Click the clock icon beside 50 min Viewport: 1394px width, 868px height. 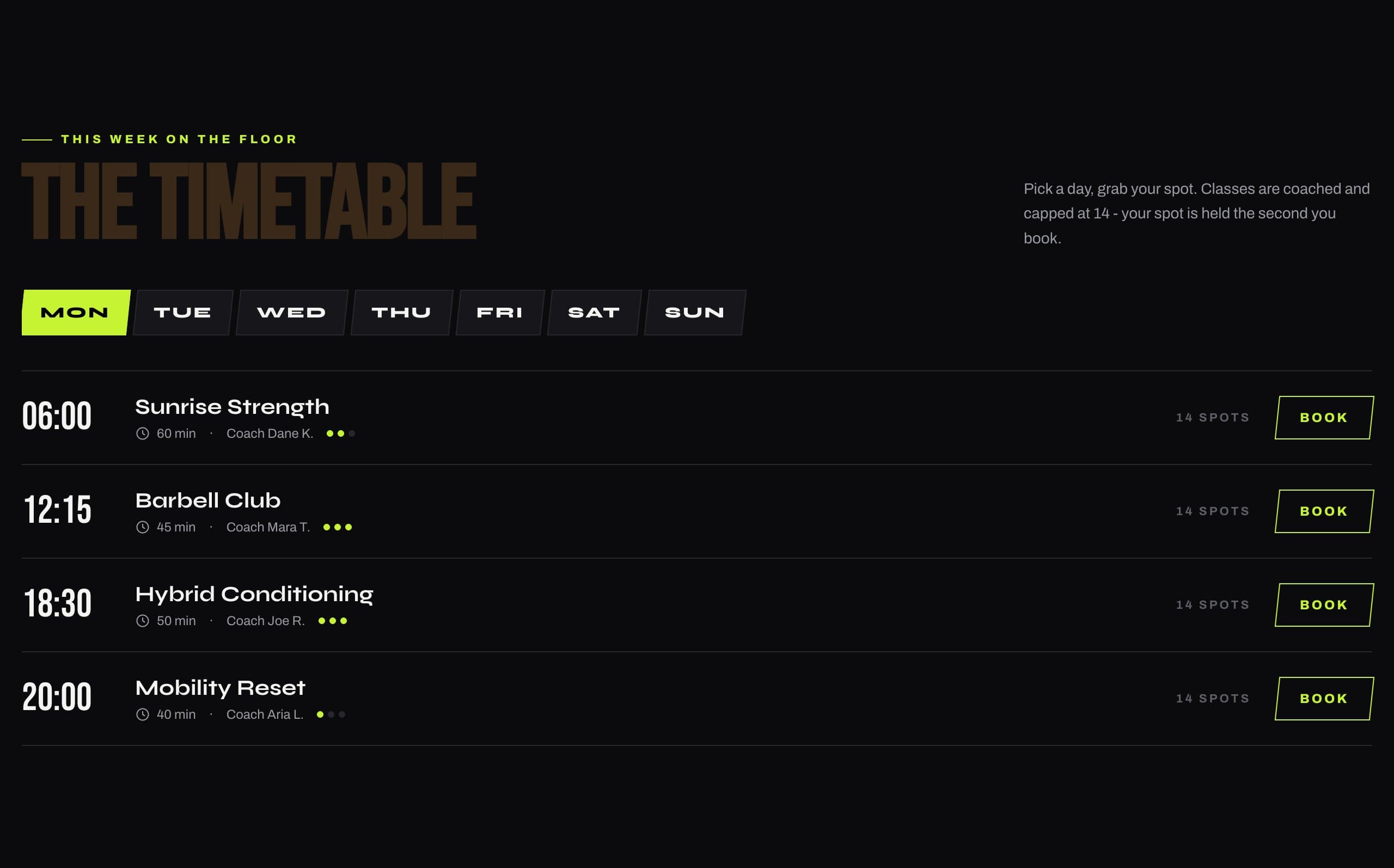[142, 621]
